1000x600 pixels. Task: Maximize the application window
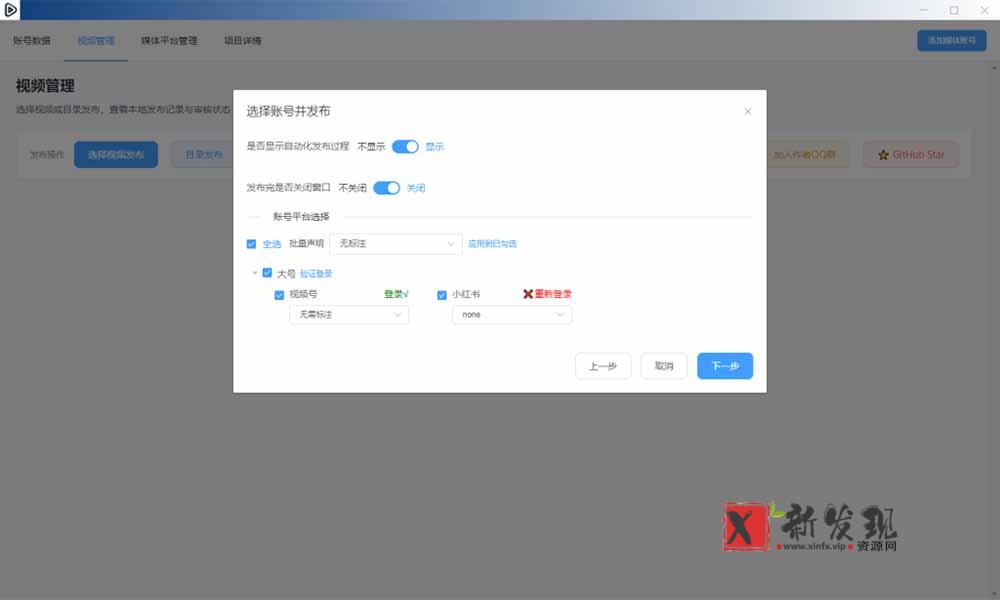(954, 10)
